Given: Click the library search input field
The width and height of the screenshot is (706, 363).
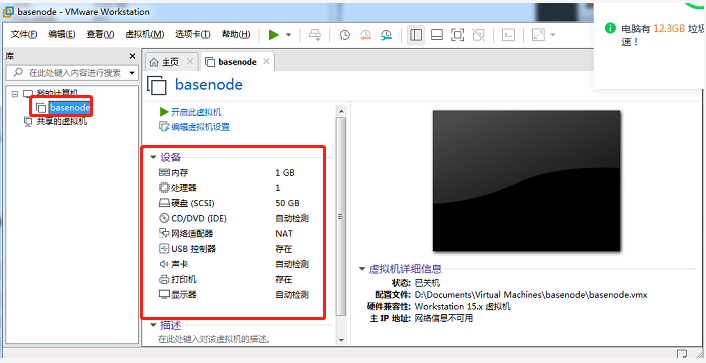Looking at the screenshot, I should tap(68, 73).
